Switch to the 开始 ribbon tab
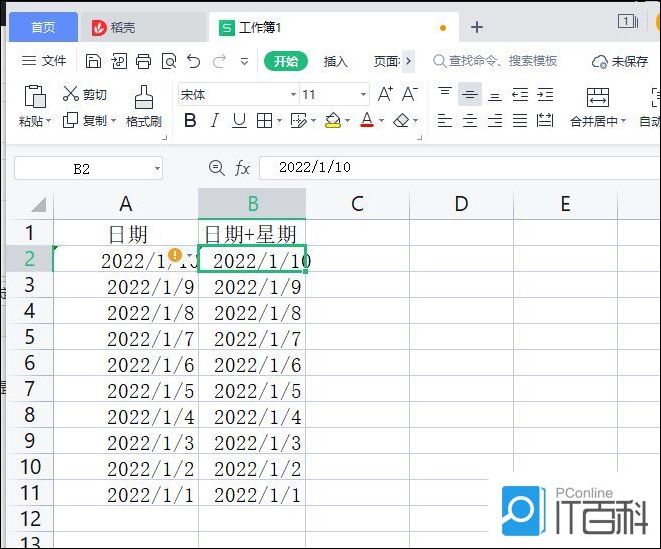 point(286,62)
